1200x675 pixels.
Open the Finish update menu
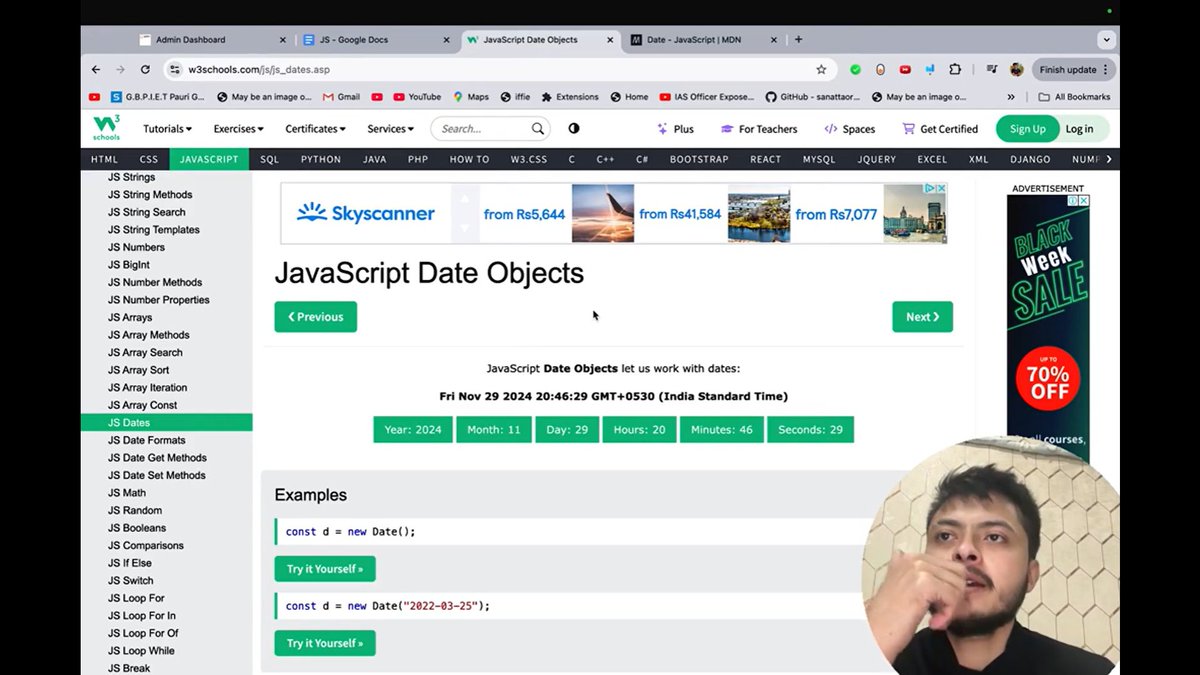click(1073, 70)
